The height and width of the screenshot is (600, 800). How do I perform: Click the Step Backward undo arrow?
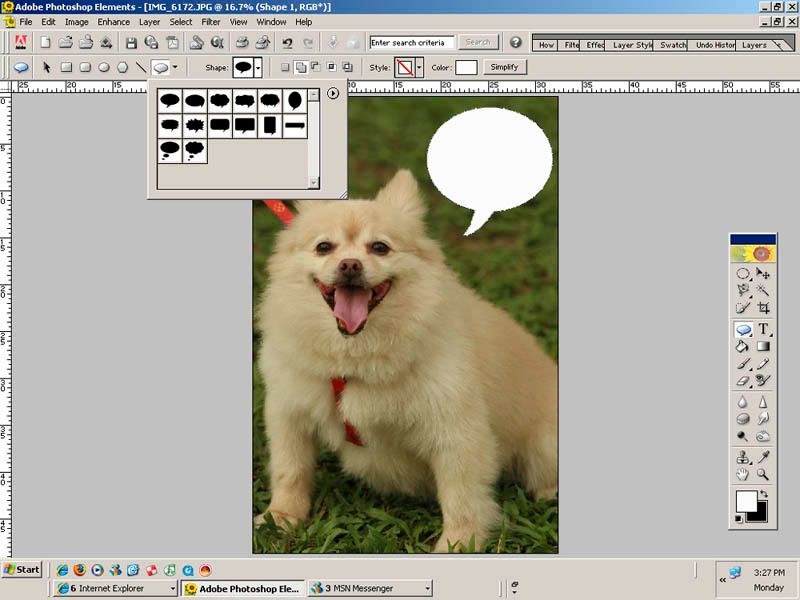tap(287, 43)
